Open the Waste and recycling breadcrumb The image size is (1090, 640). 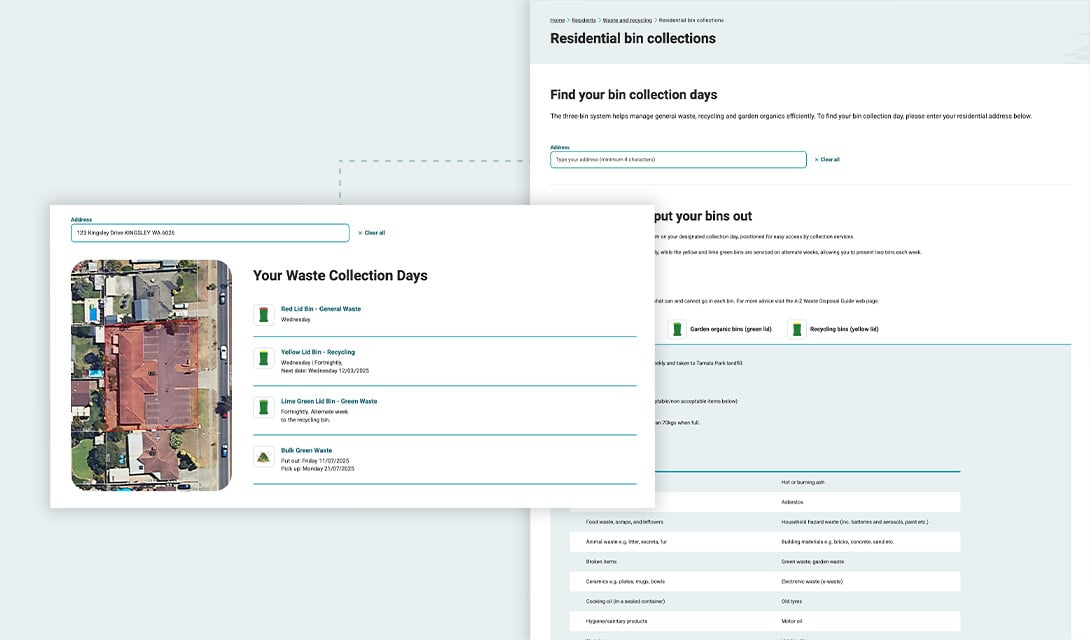[627, 20]
